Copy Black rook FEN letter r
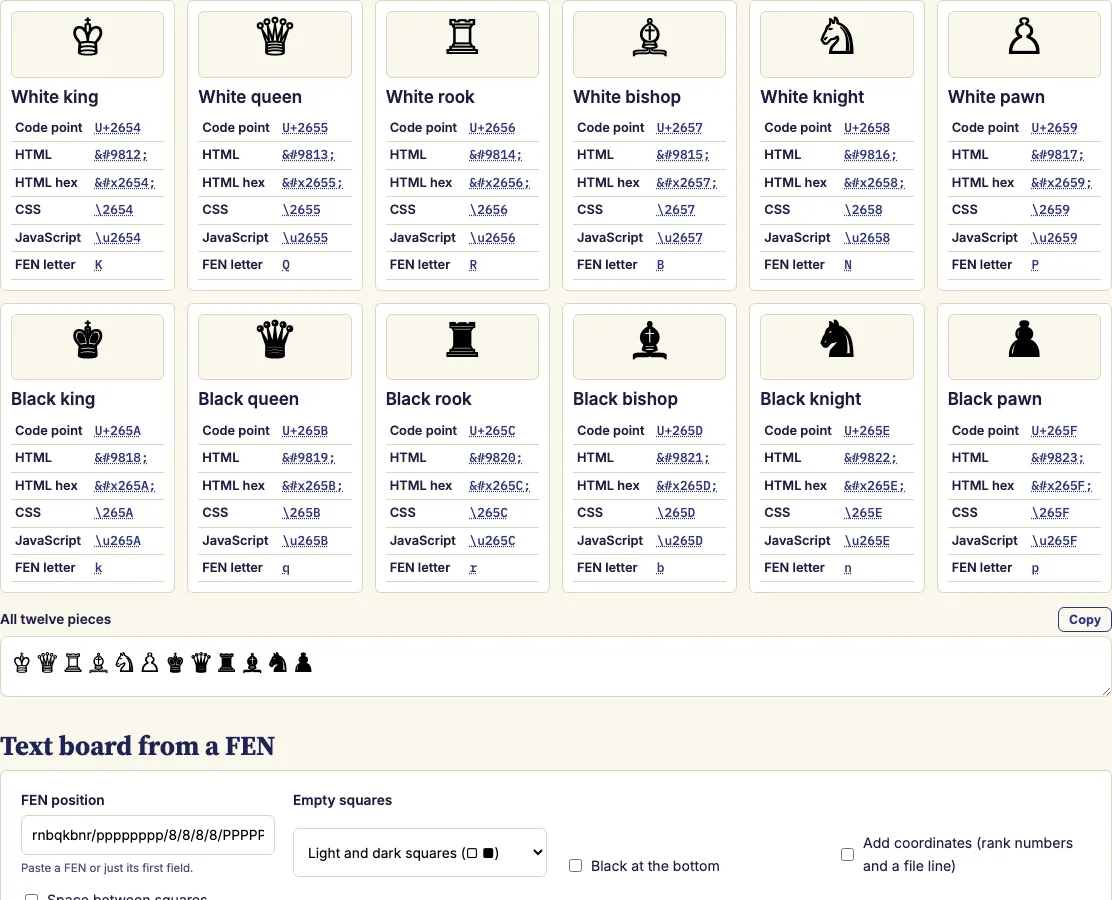Image resolution: width=1112 pixels, height=900 pixels. 473,568
